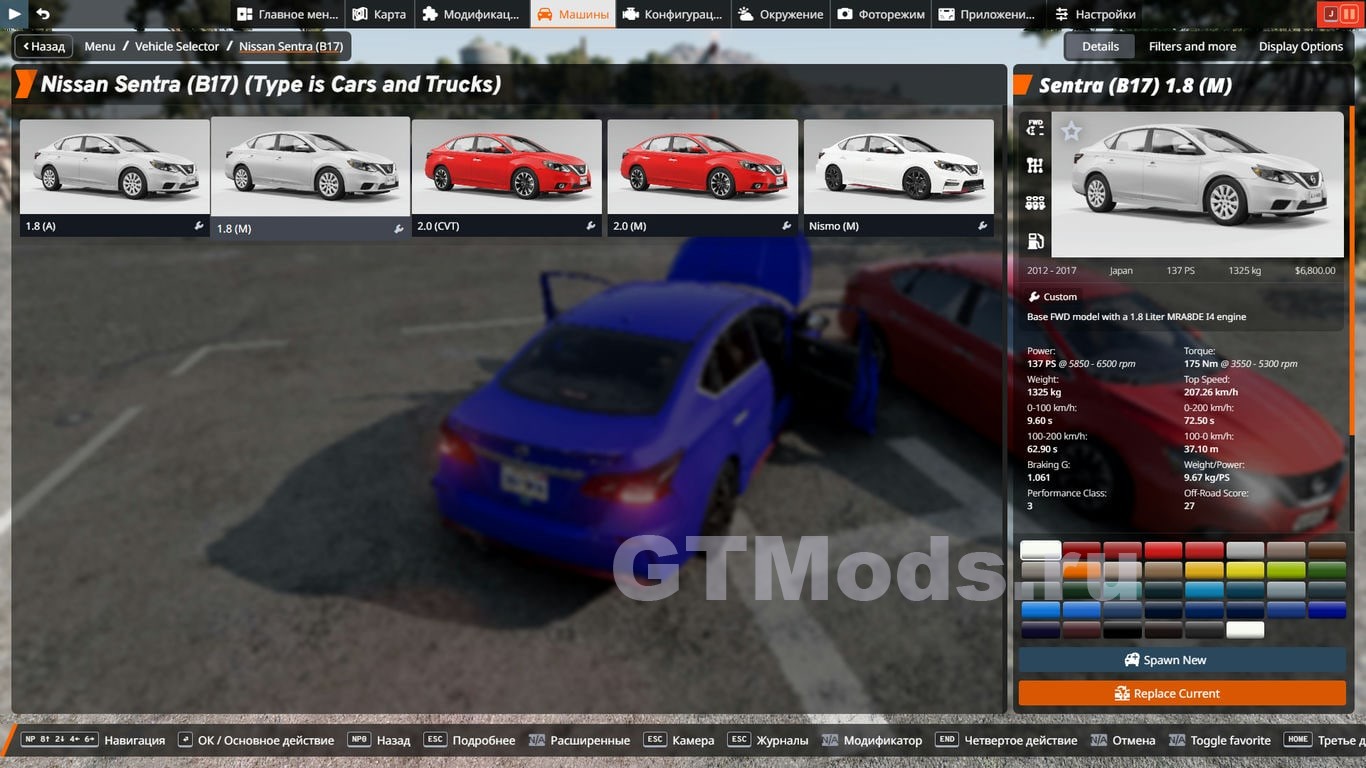Image resolution: width=1366 pixels, height=768 pixels.
Task: Pick the yellow paint color swatch
Action: tap(1245, 570)
